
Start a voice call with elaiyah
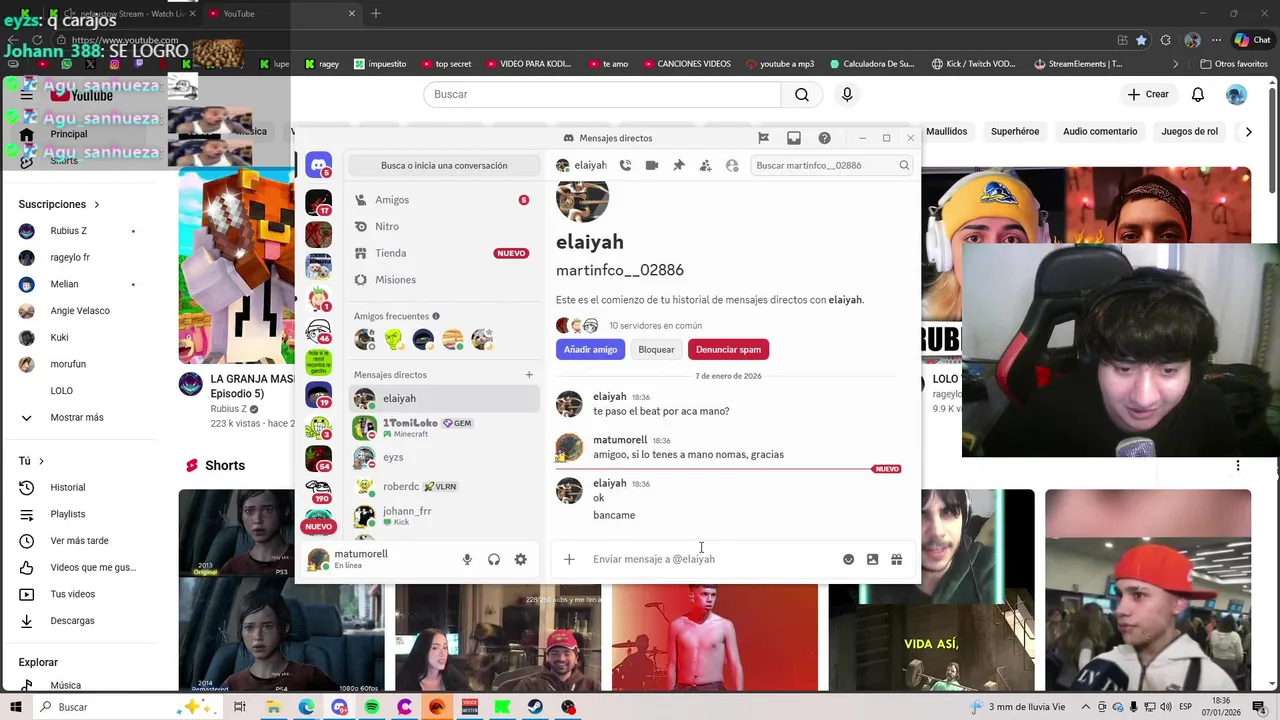(x=625, y=165)
